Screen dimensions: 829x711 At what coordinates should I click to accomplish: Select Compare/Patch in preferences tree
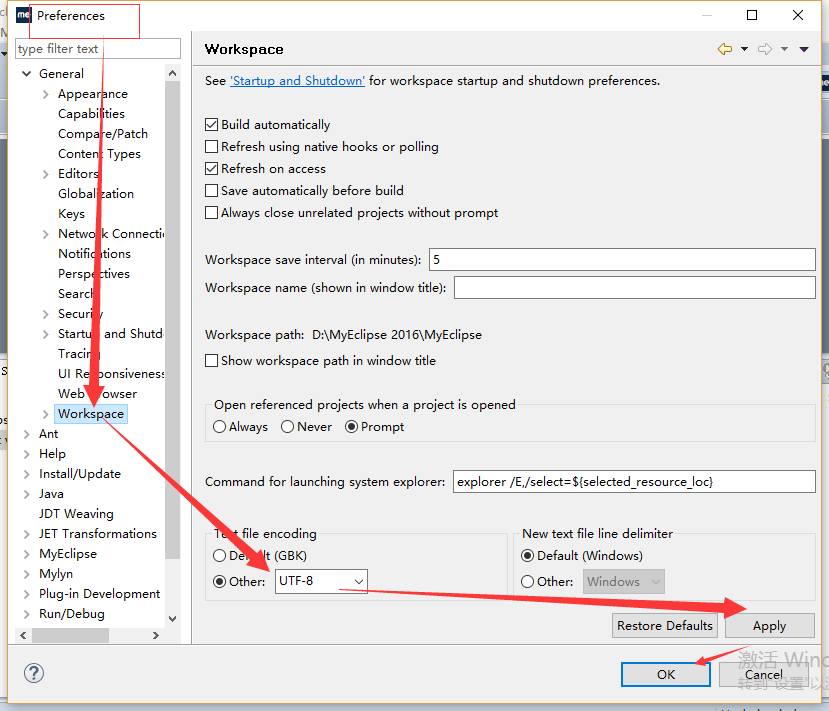point(103,134)
